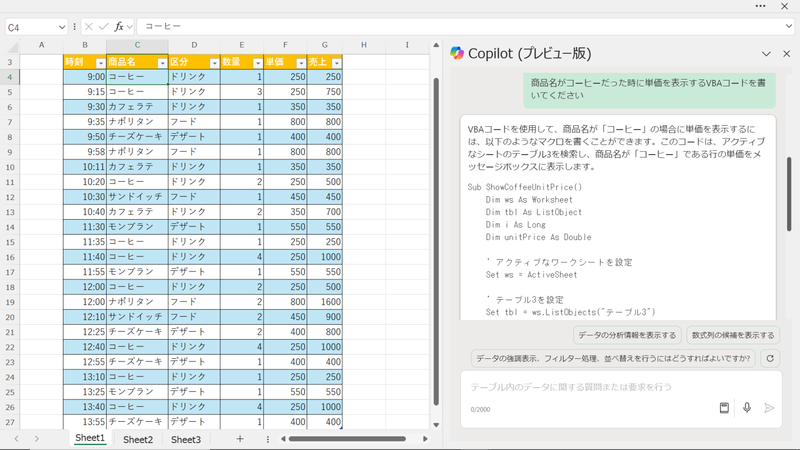
Task: Collapse the Copilot pane with chevron
Action: tap(766, 54)
